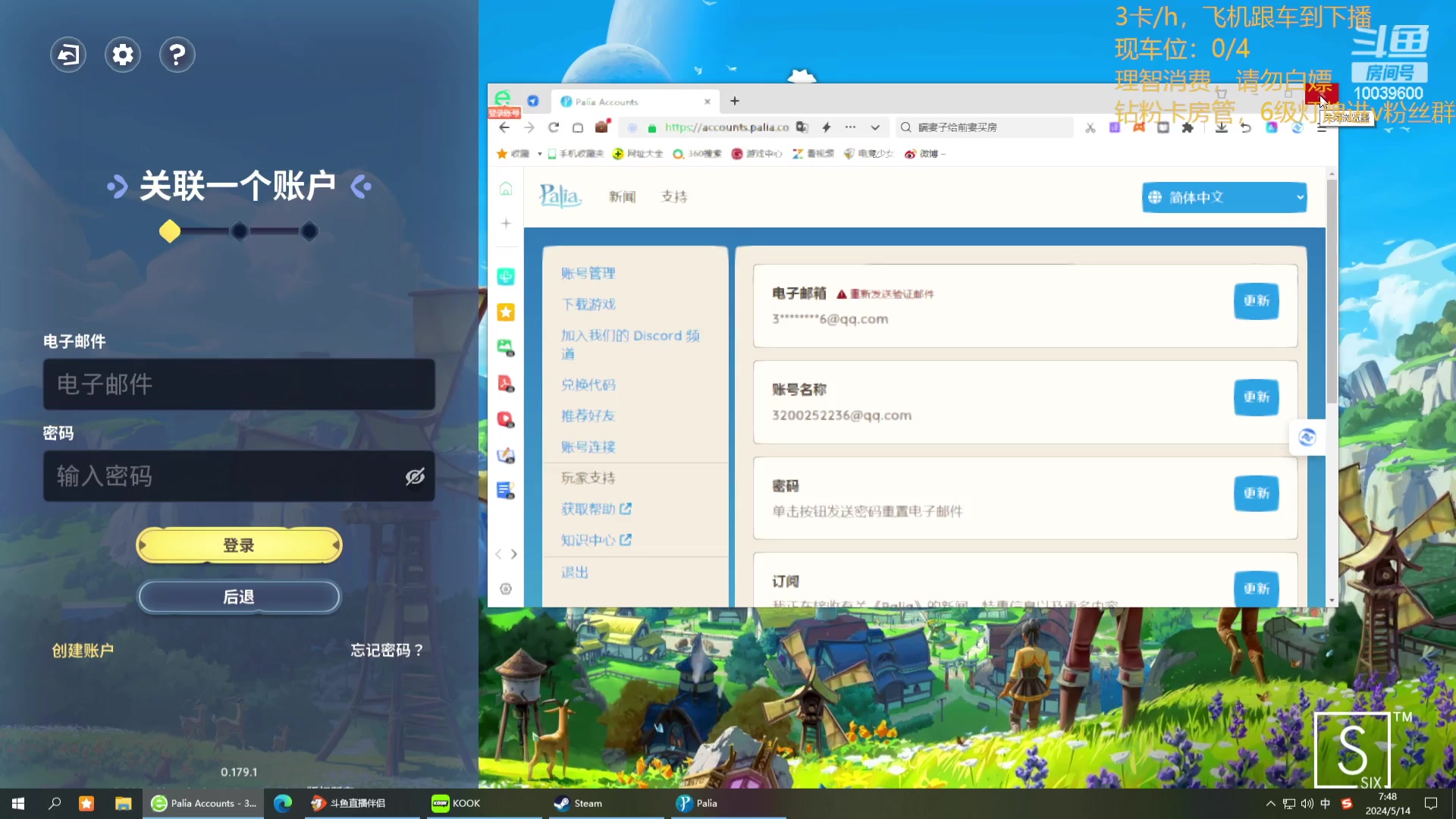Open the sidebar PDF tool icon

[x=506, y=384]
